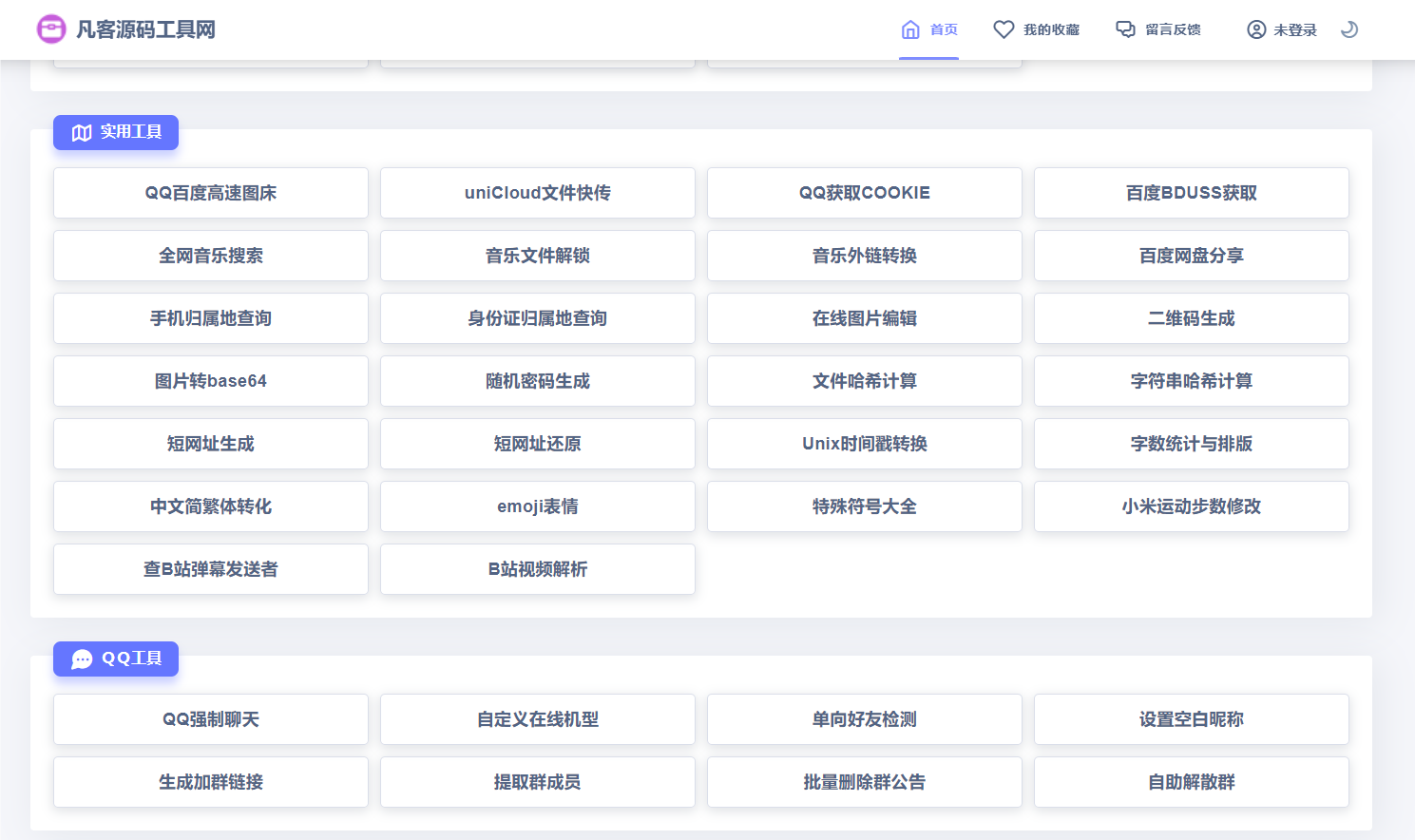Open 二维码生成 tool
Screen dimensions: 1415x840
(x=1192, y=318)
